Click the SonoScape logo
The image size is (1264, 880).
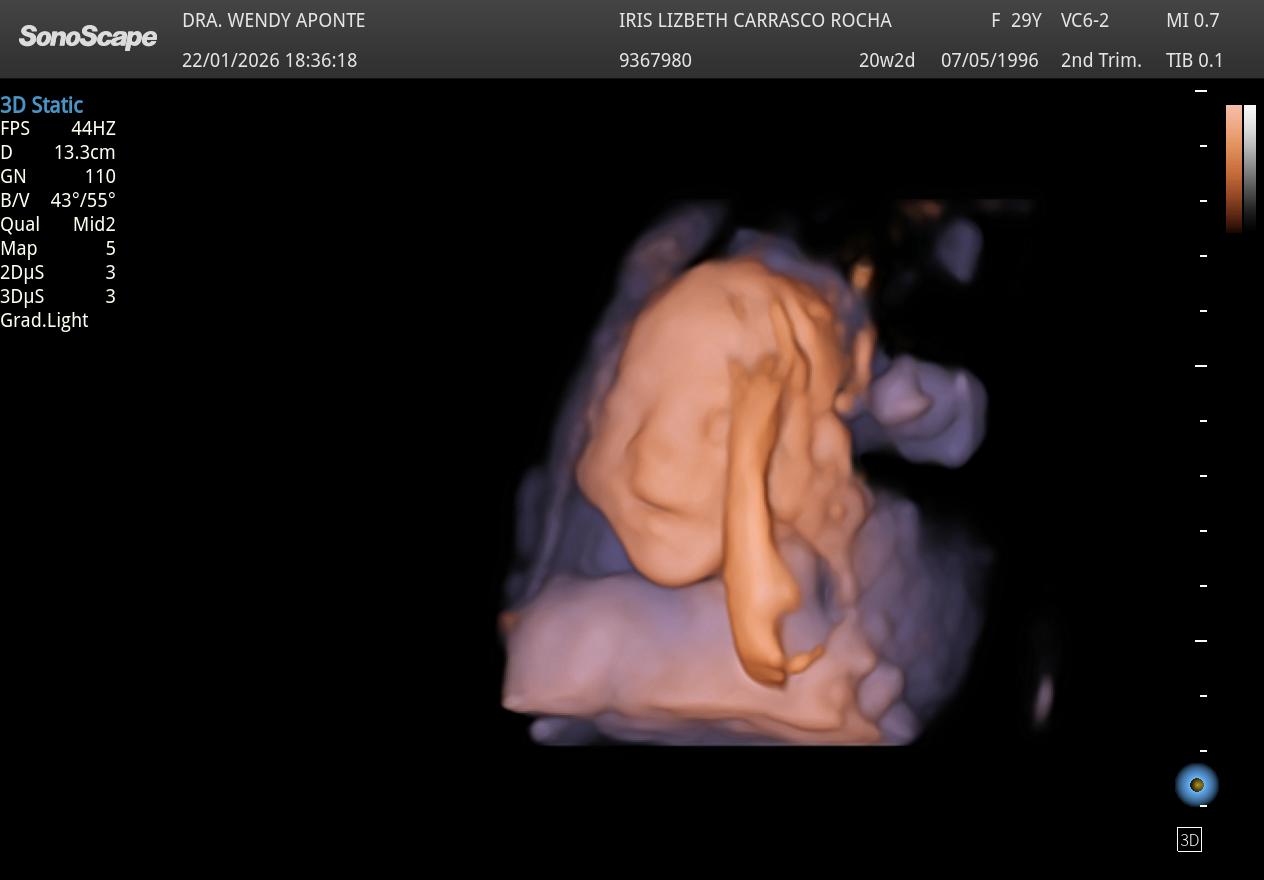pyautogui.click(x=88, y=37)
